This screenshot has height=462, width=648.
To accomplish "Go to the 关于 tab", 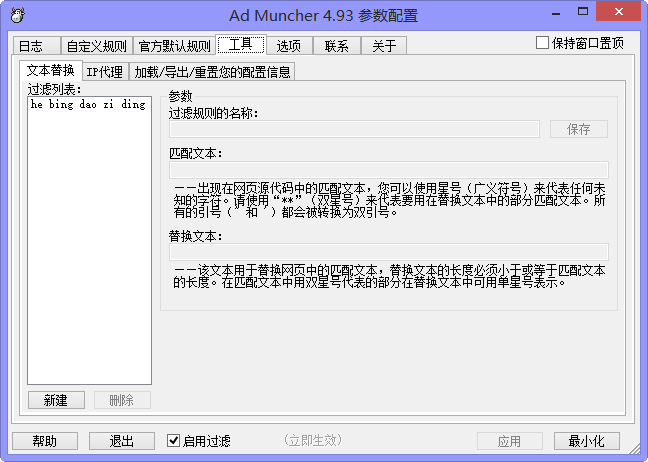I will (384, 45).
